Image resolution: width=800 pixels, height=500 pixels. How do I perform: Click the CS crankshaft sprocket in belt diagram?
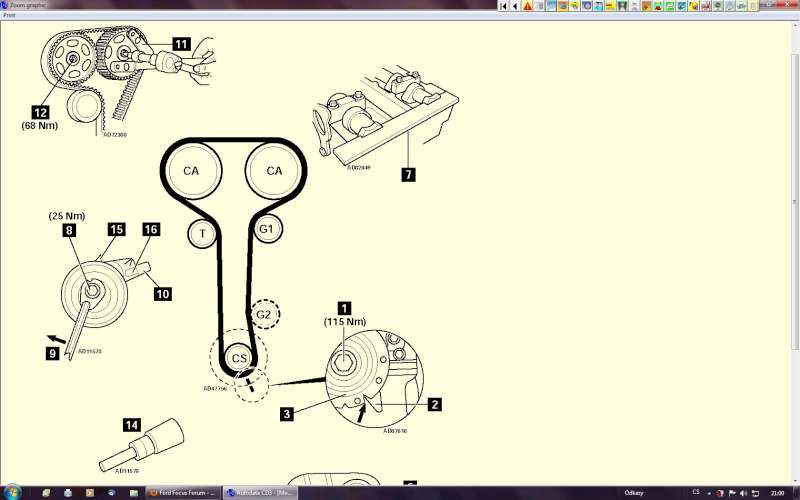click(x=239, y=357)
